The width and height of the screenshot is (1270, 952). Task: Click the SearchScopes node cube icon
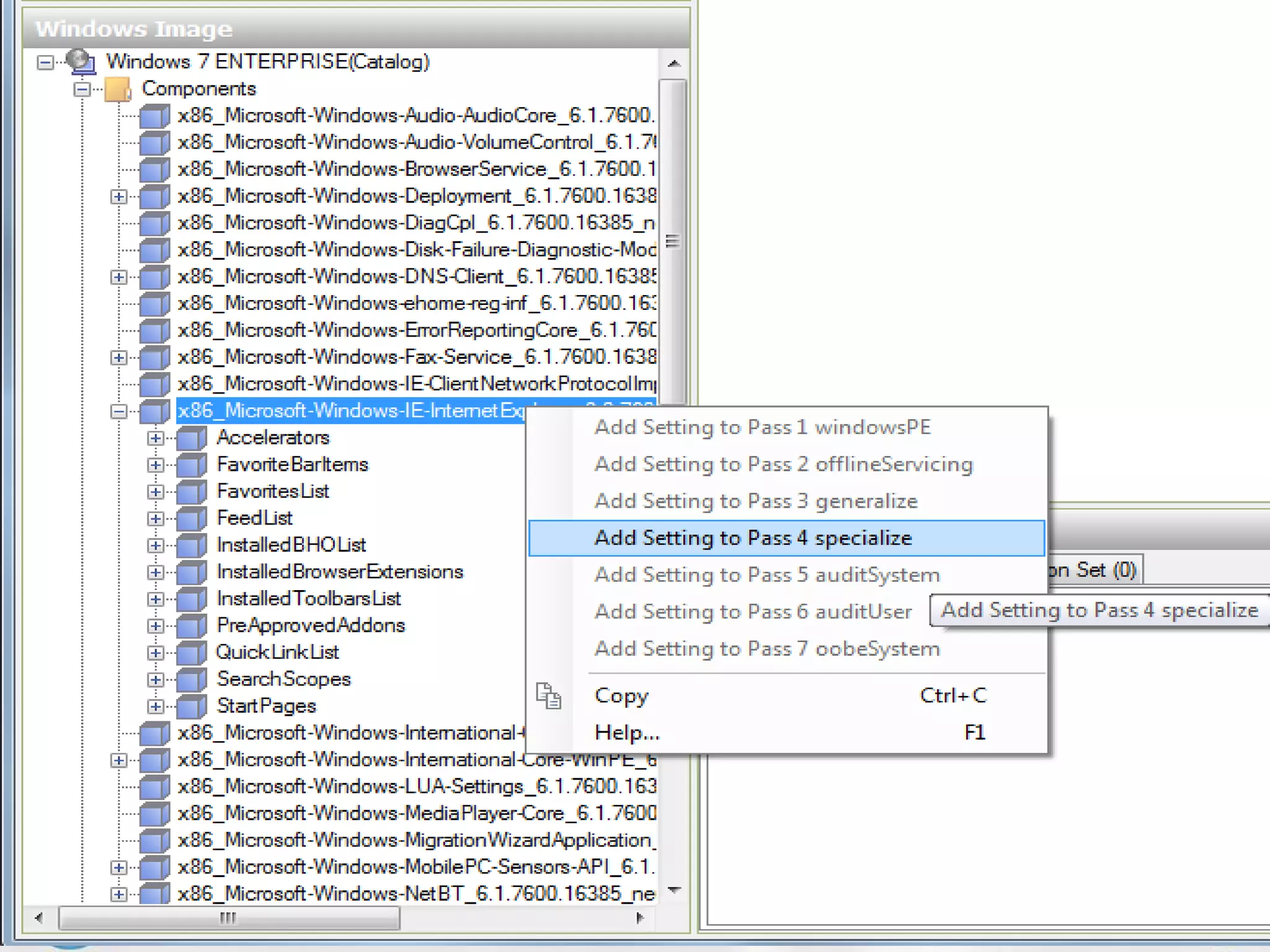click(192, 679)
